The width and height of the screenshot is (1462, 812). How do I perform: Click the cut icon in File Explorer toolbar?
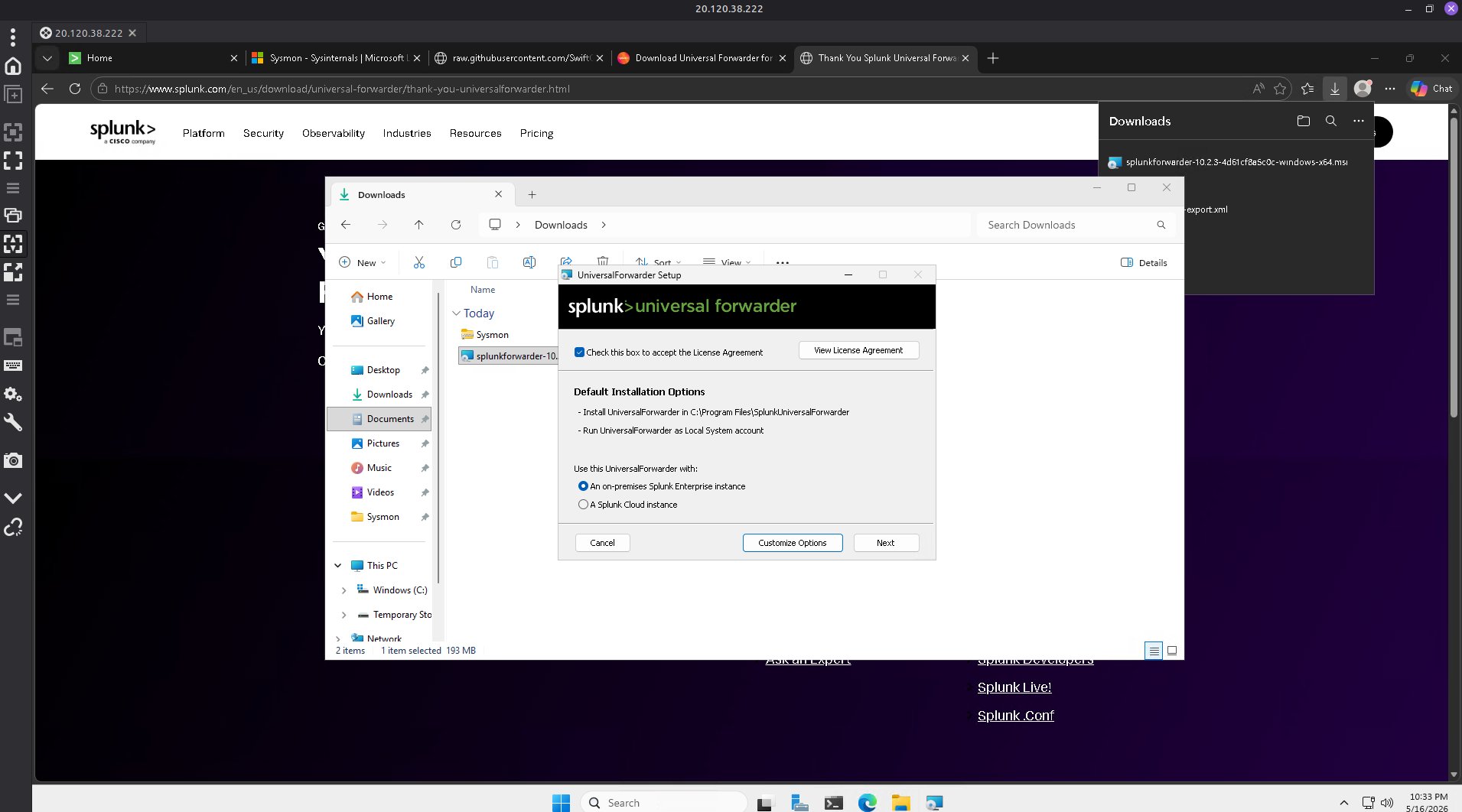pyautogui.click(x=419, y=262)
